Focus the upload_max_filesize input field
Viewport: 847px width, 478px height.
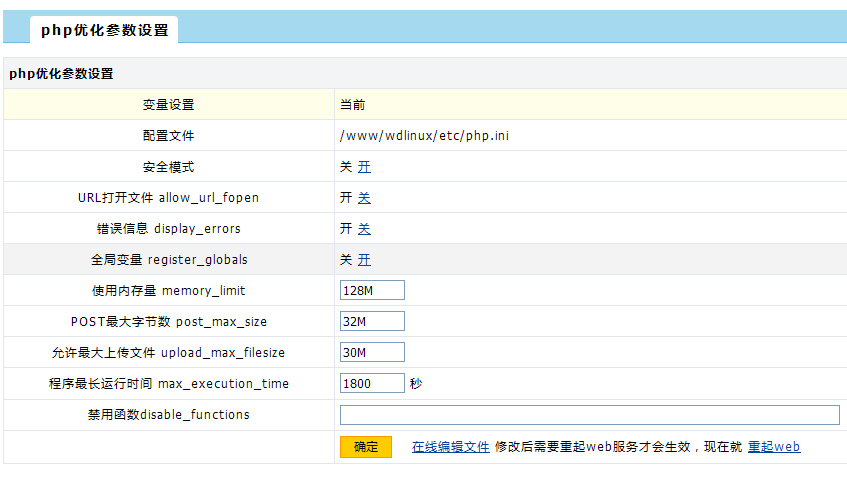372,352
